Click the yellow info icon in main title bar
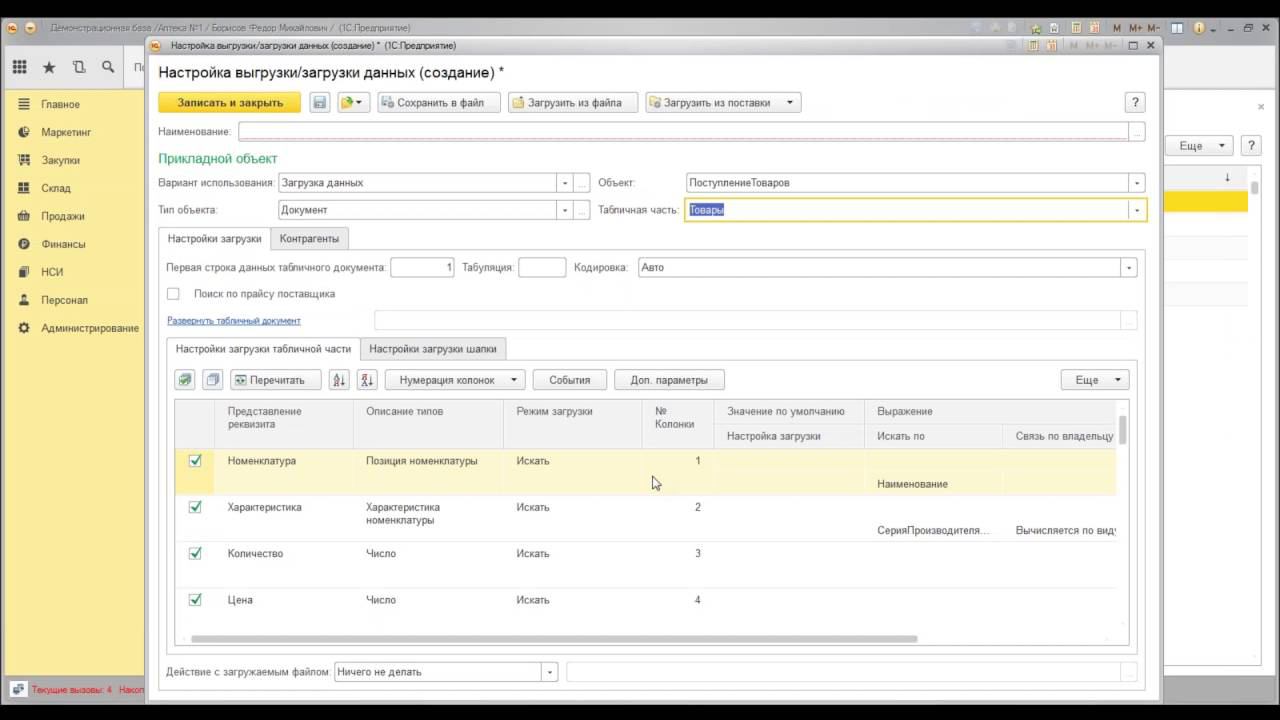This screenshot has height=720, width=1280. [x=1201, y=28]
